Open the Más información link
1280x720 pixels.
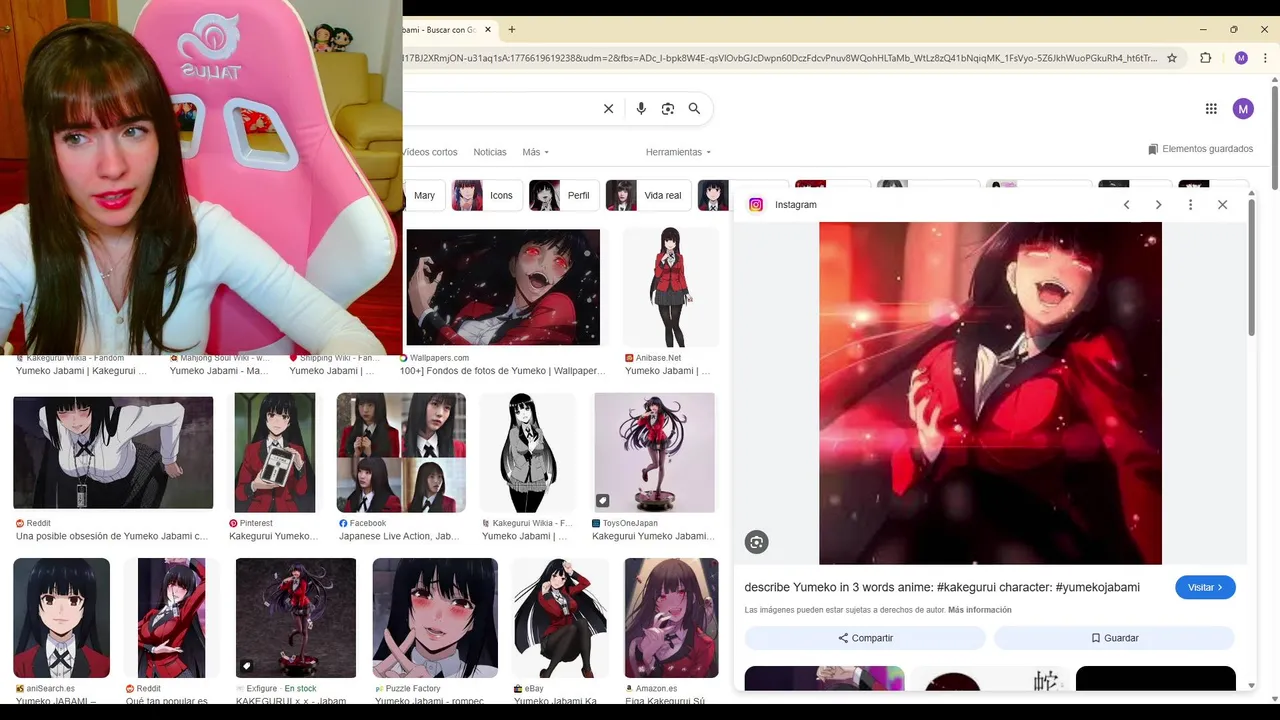point(979,610)
